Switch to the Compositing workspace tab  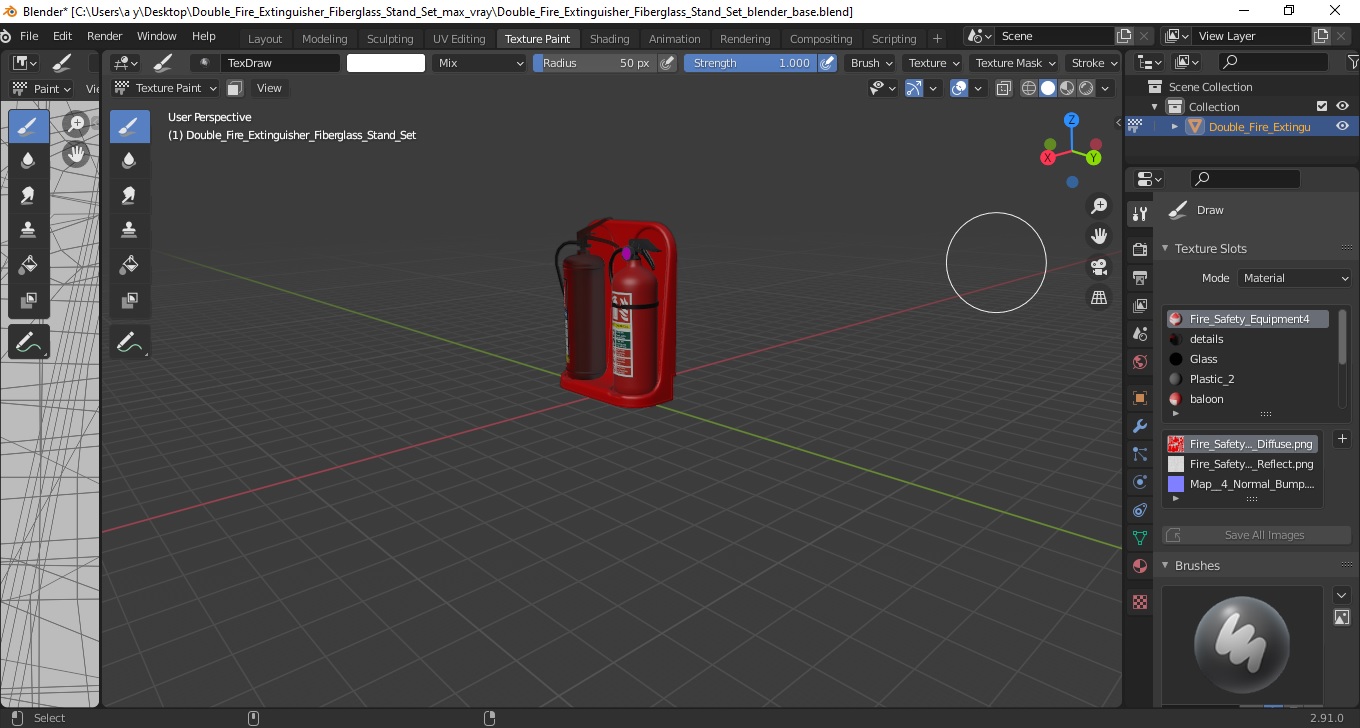click(x=821, y=39)
